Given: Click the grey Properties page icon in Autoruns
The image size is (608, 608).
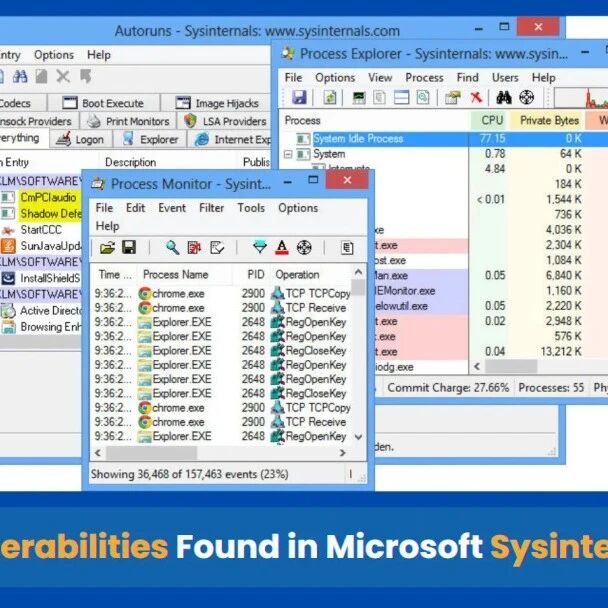Looking at the screenshot, I should [x=41, y=76].
